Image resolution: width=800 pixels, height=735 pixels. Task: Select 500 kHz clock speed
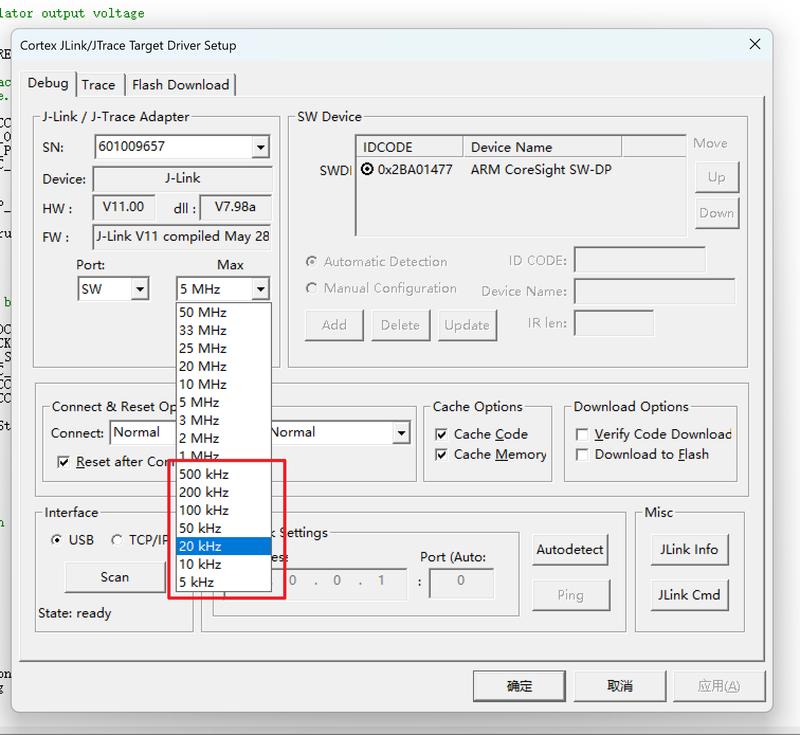[223, 474]
